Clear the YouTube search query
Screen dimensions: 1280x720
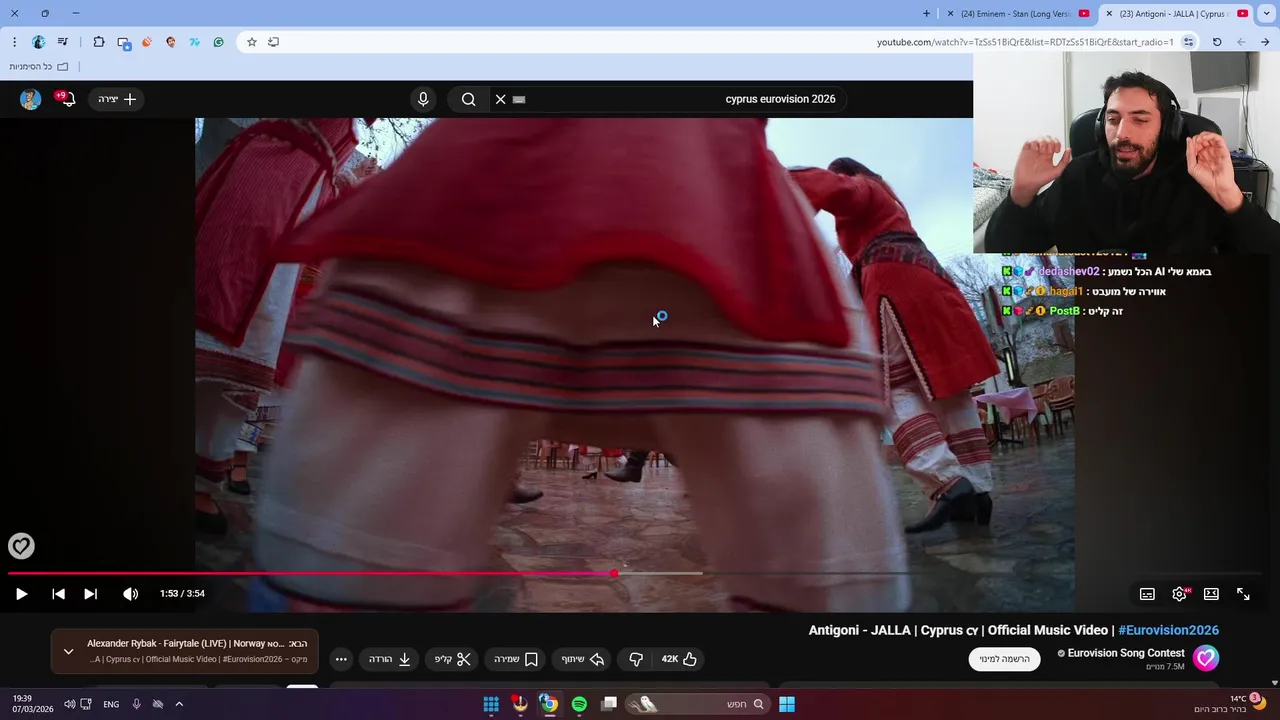500,99
